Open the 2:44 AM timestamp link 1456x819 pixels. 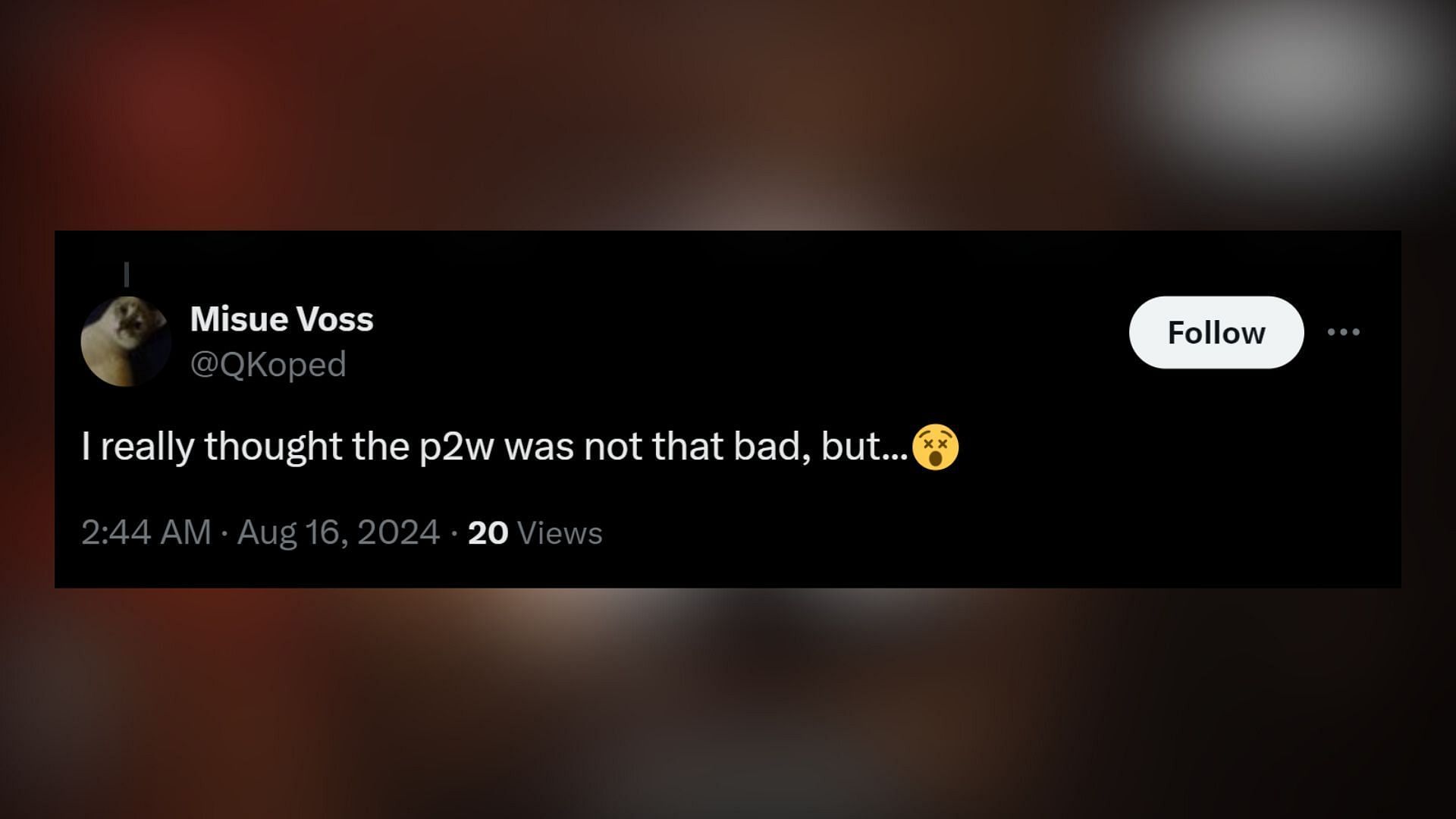click(146, 532)
